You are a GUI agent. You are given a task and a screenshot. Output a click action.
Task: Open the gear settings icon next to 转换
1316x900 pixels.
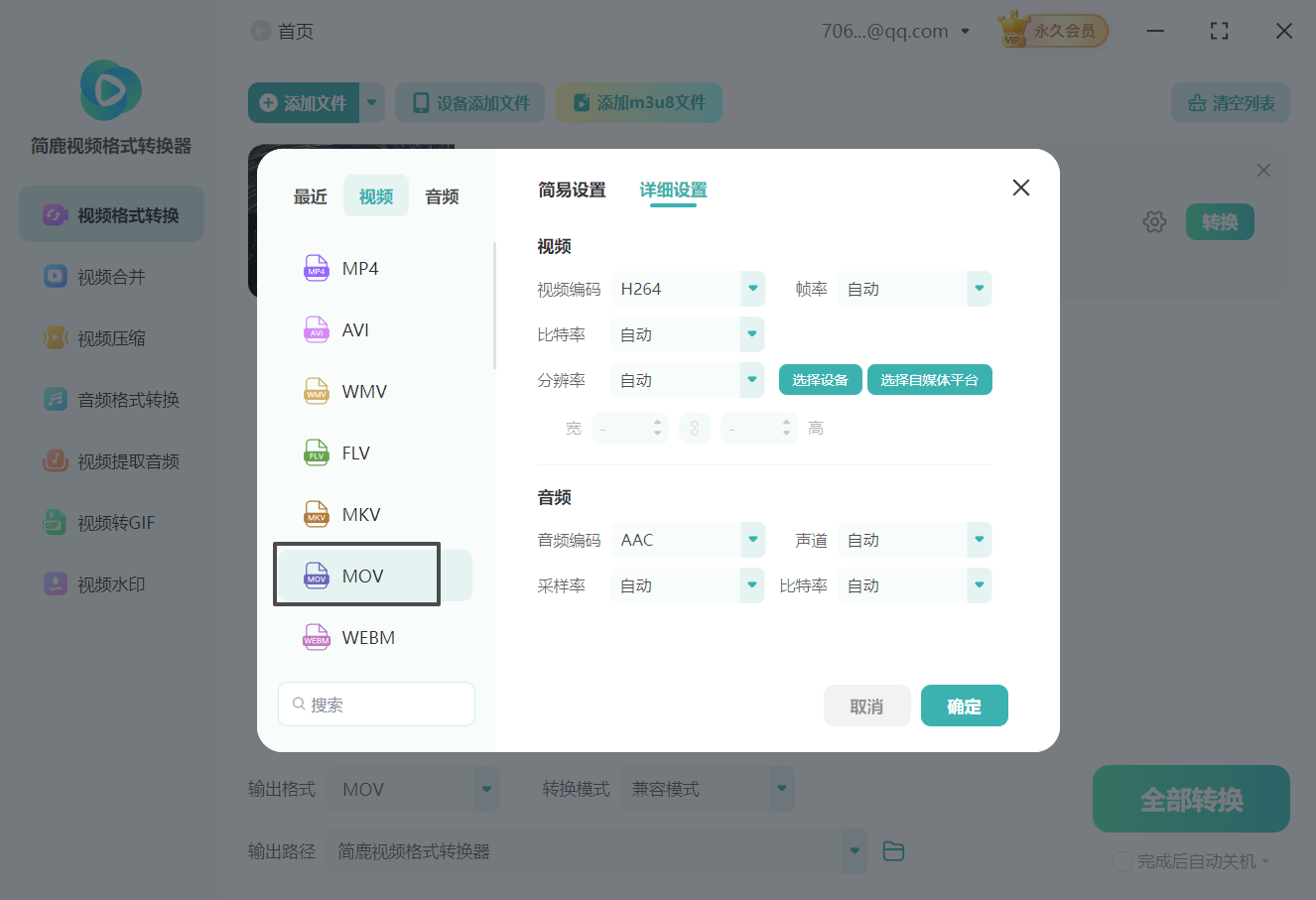pyautogui.click(x=1154, y=221)
